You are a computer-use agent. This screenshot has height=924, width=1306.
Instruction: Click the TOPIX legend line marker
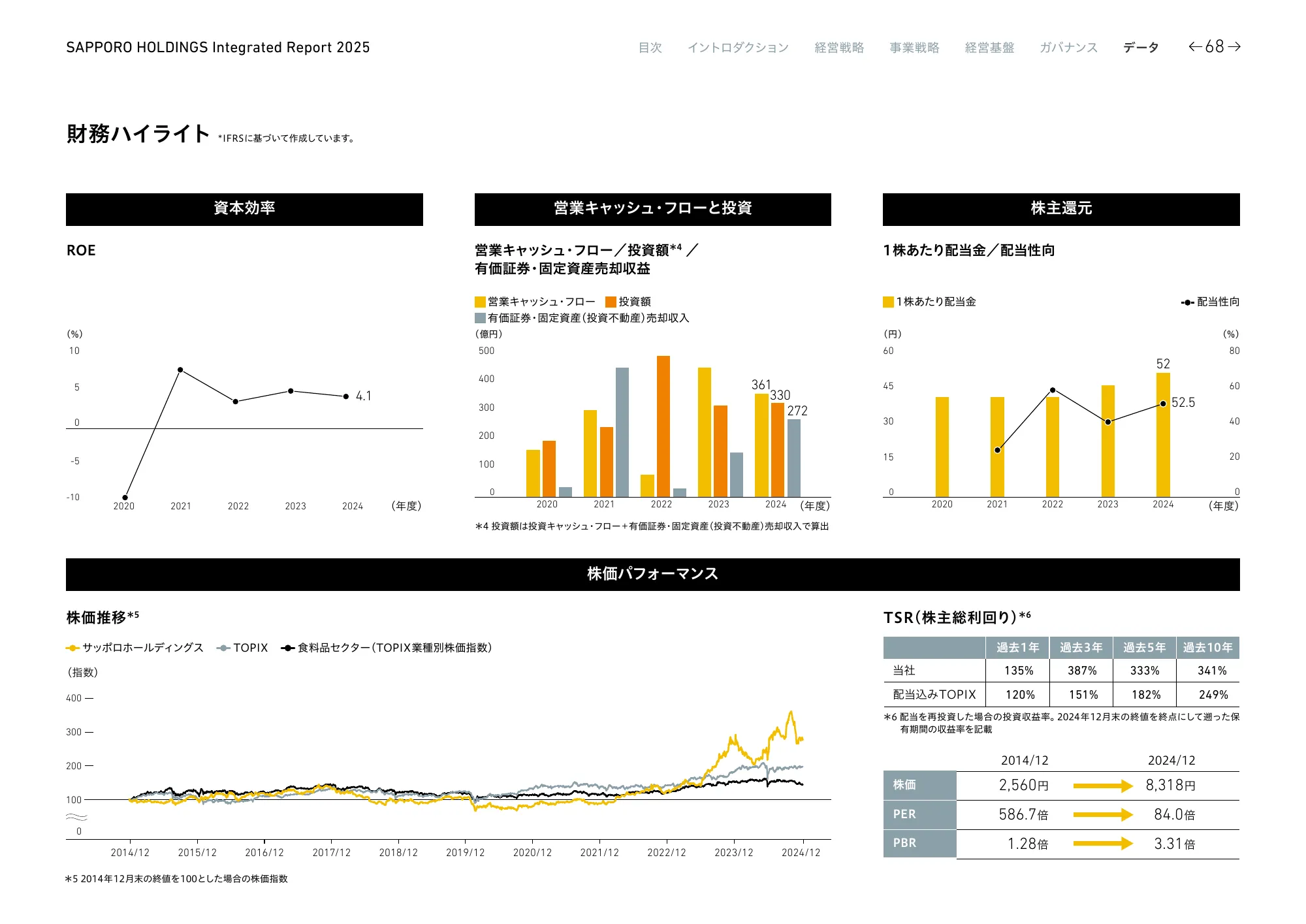point(223,648)
